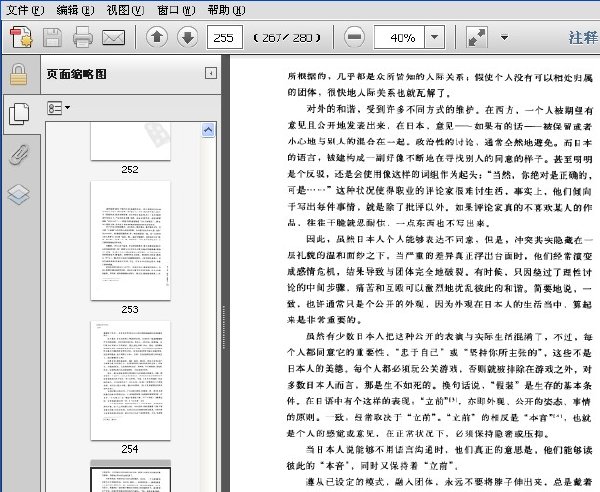The height and width of the screenshot is (492, 600).
Task: Click the pane splitter grip handle
Action: point(223,327)
